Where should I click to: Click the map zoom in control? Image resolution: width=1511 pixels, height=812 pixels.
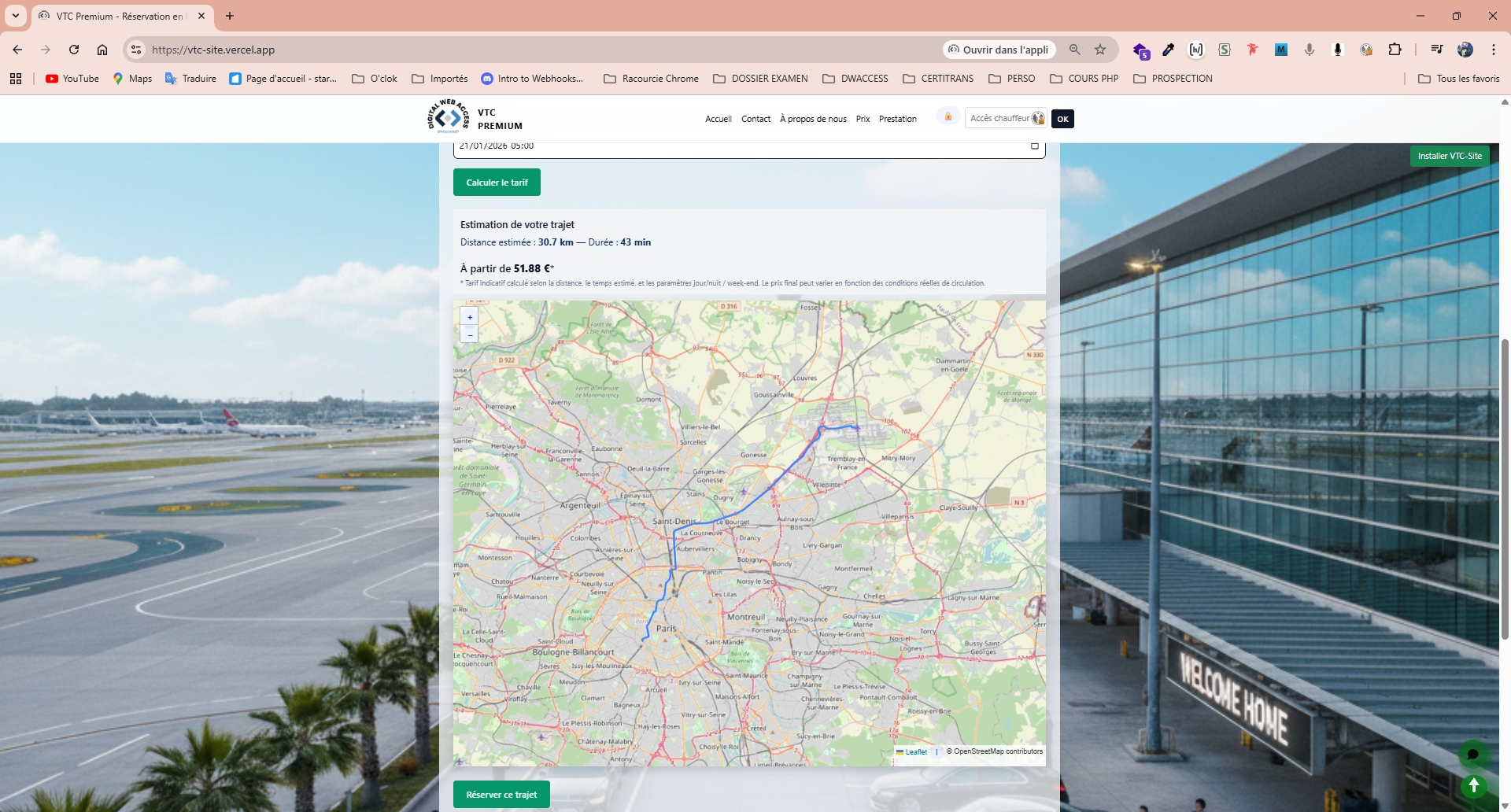469,316
